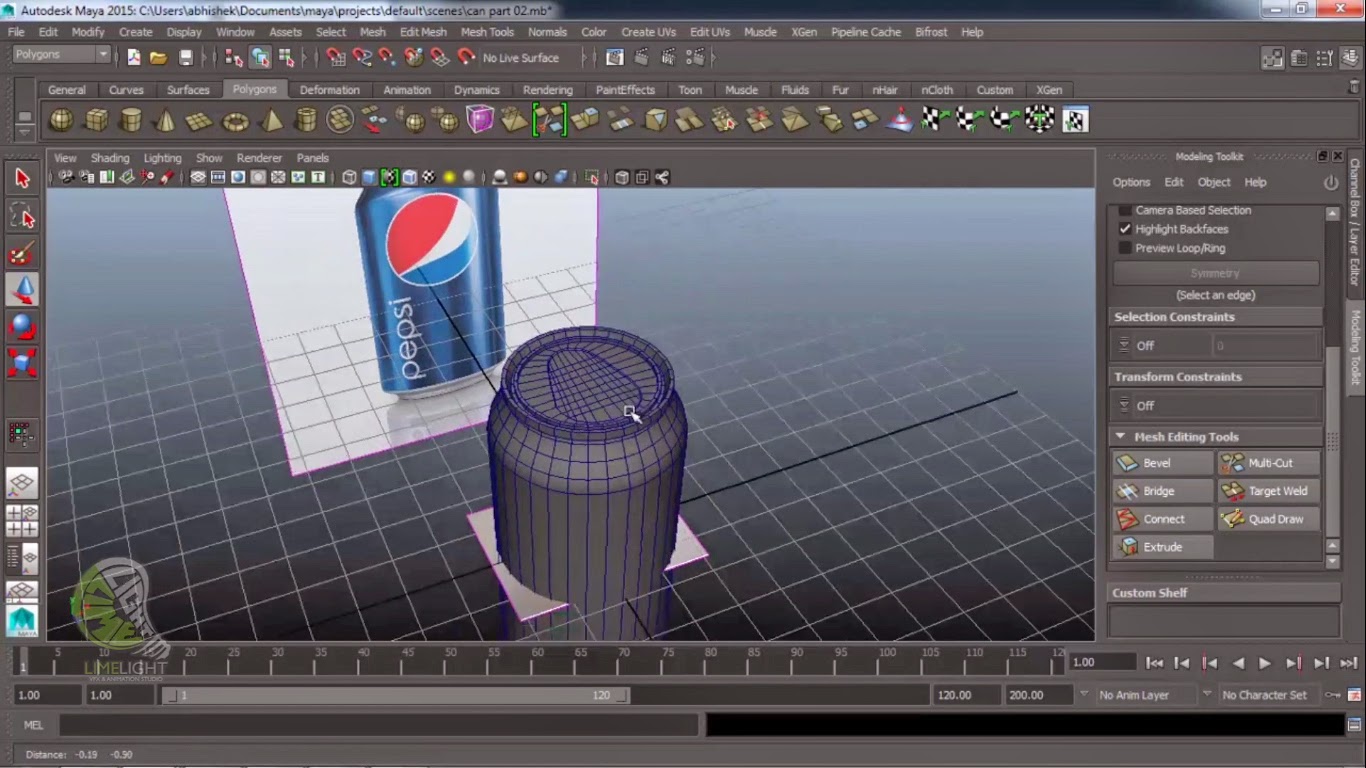Create a polygon torus from shelf
This screenshot has height=768, width=1366.
pyautogui.click(x=235, y=120)
